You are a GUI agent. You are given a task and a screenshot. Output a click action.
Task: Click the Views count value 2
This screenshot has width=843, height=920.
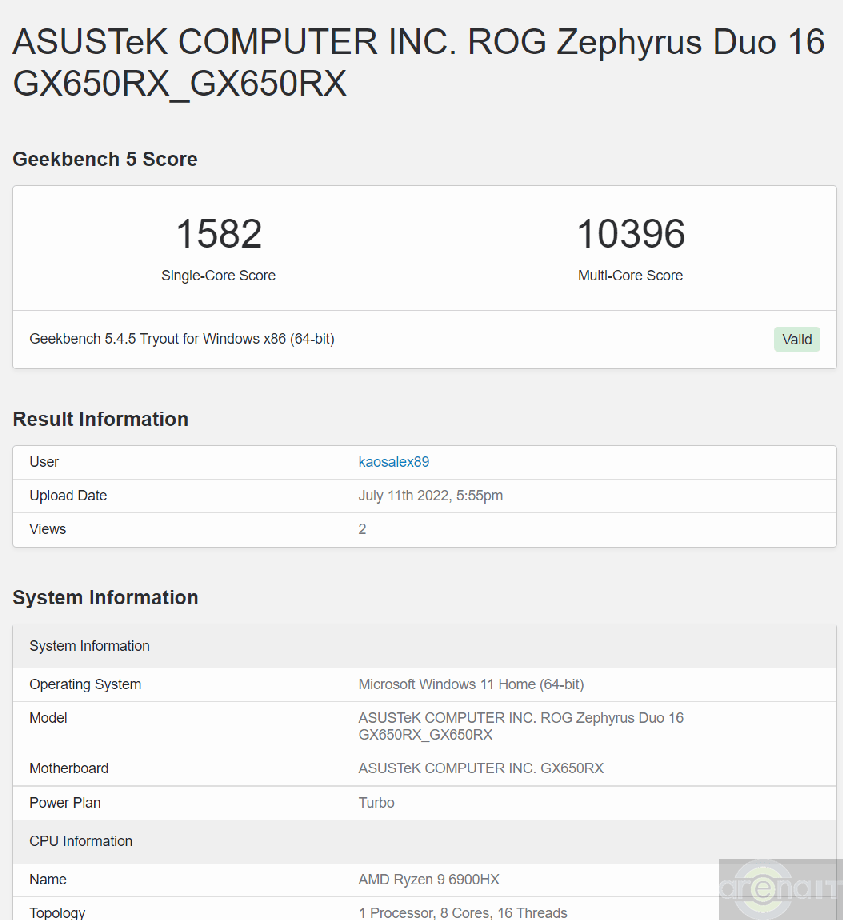(x=362, y=529)
